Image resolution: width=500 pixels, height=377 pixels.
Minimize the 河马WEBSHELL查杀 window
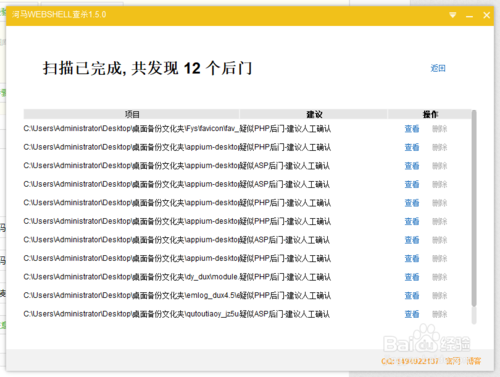469,15
